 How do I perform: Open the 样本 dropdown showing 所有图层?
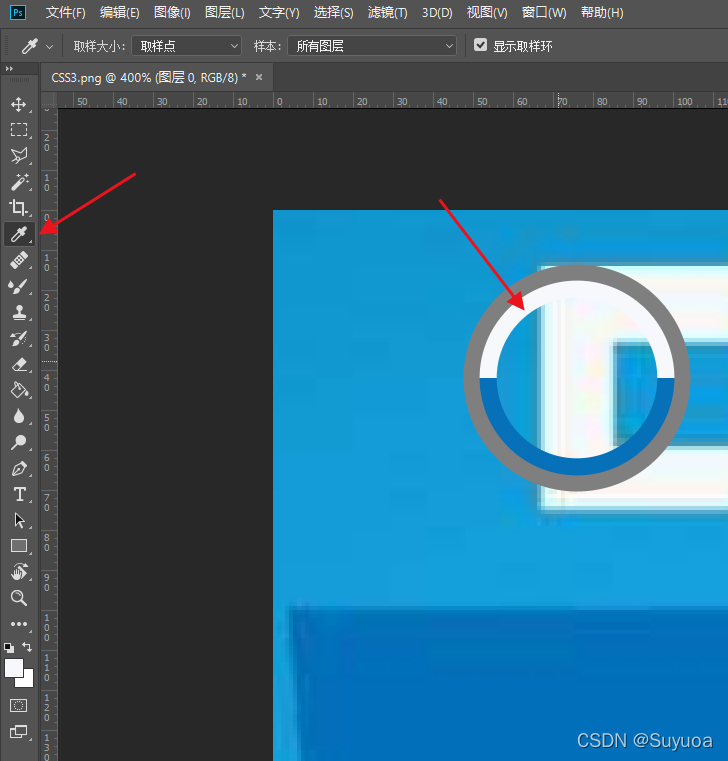tap(372, 46)
